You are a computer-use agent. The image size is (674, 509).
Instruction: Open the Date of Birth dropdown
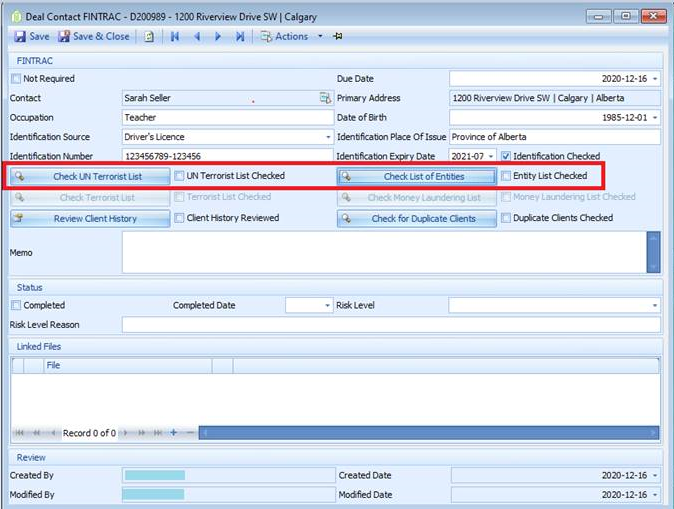coord(655,117)
